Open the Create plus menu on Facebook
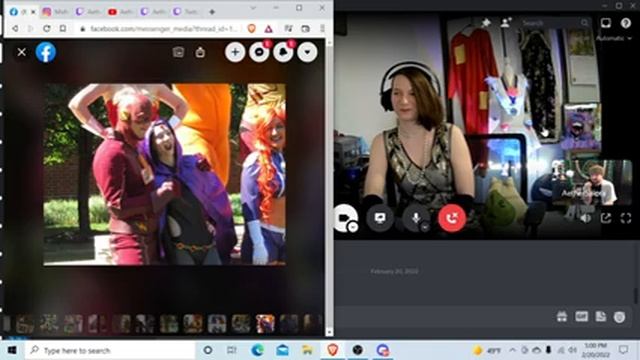 [235, 52]
